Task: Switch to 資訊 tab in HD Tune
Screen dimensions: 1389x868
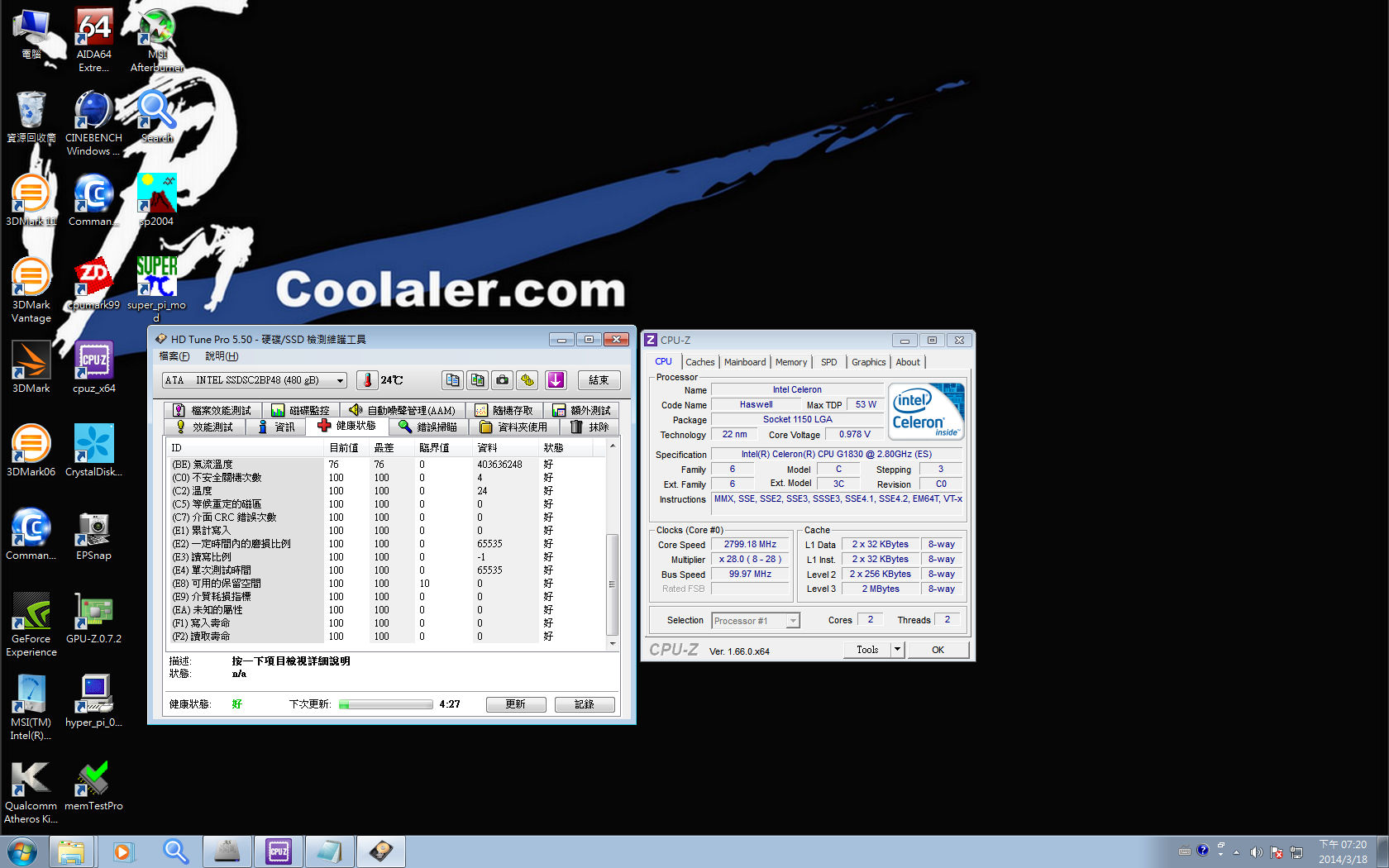Action: point(276,427)
